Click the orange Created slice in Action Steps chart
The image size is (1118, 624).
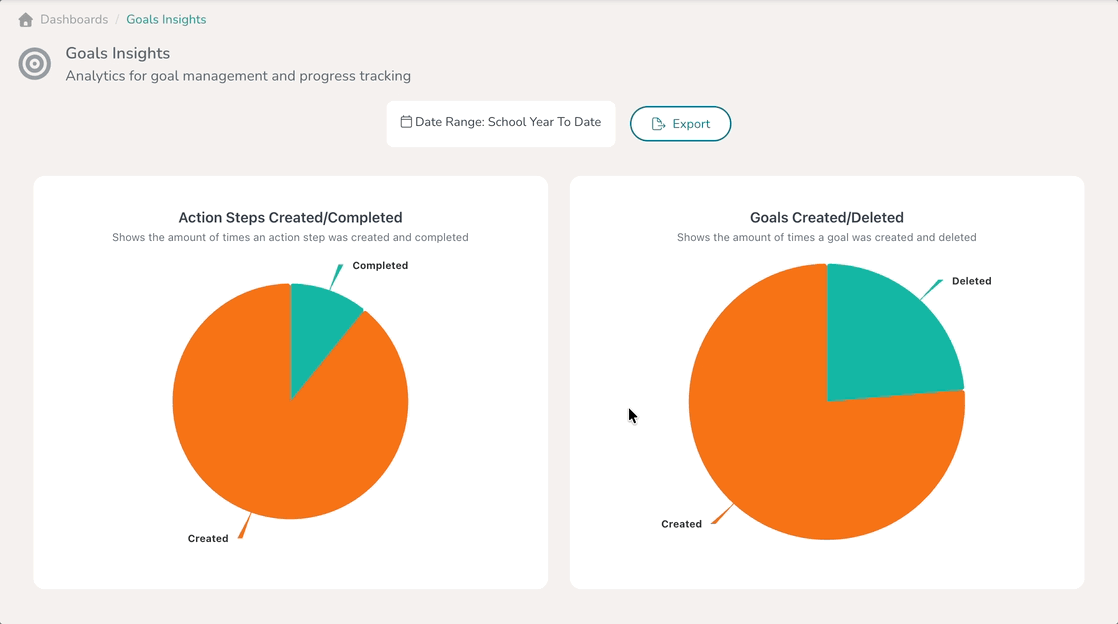(285, 442)
